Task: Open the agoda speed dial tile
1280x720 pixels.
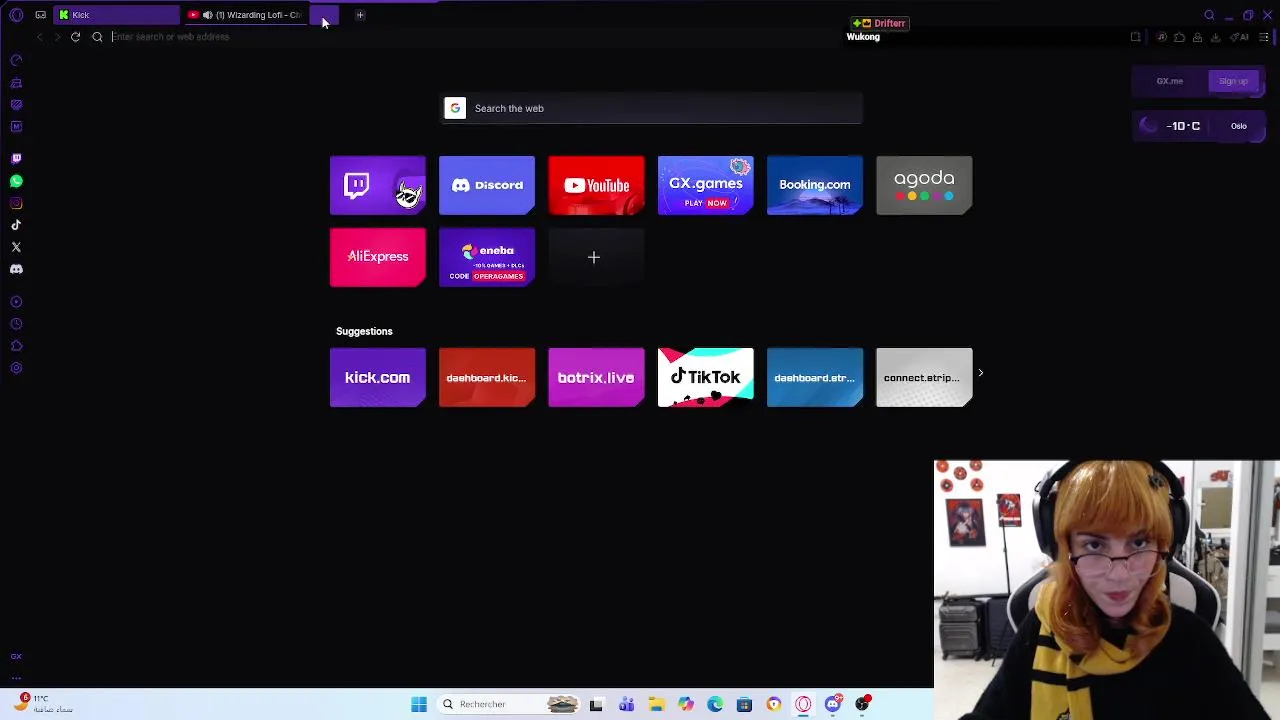Action: [x=924, y=185]
